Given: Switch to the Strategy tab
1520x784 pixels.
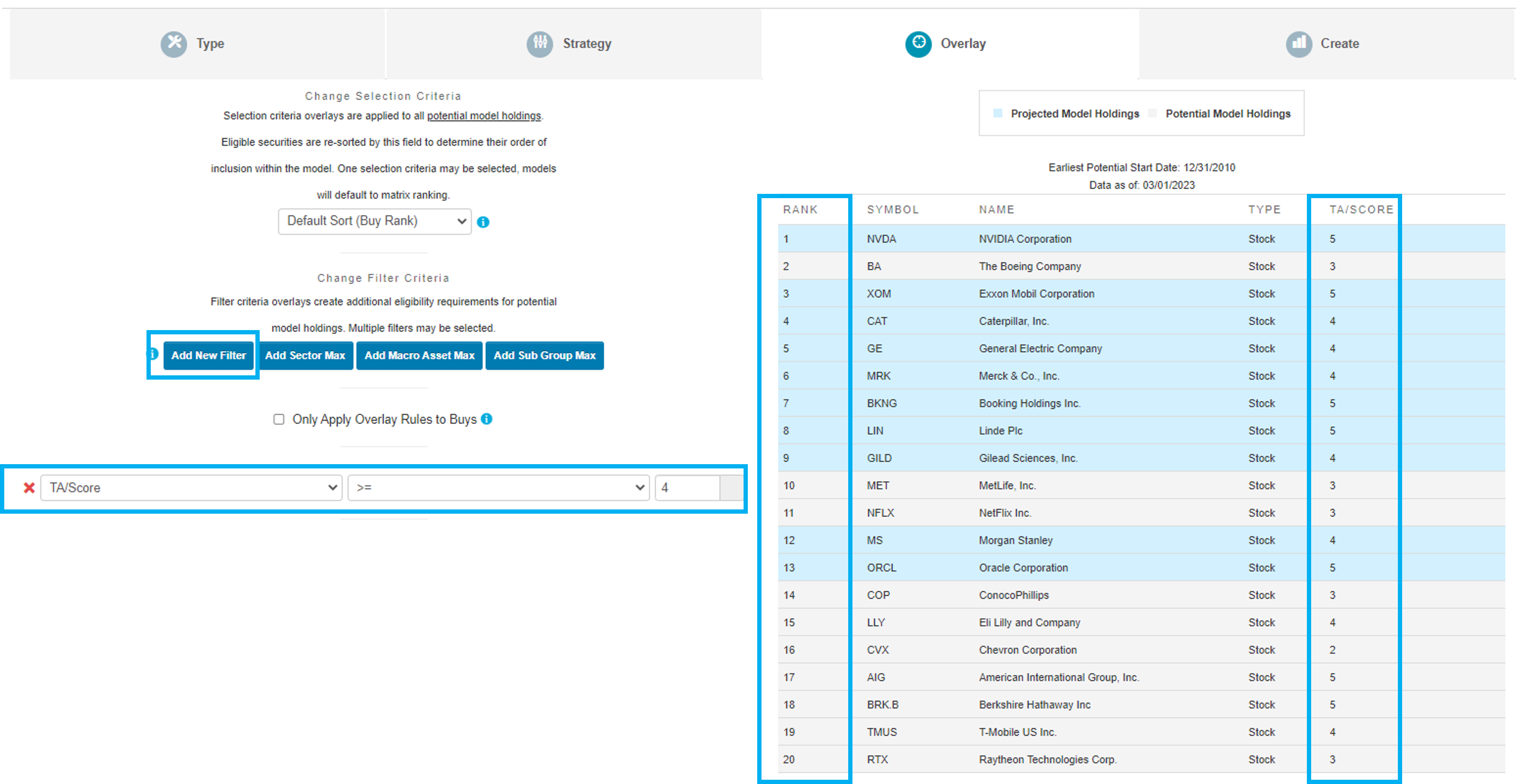Looking at the screenshot, I should [x=574, y=44].
